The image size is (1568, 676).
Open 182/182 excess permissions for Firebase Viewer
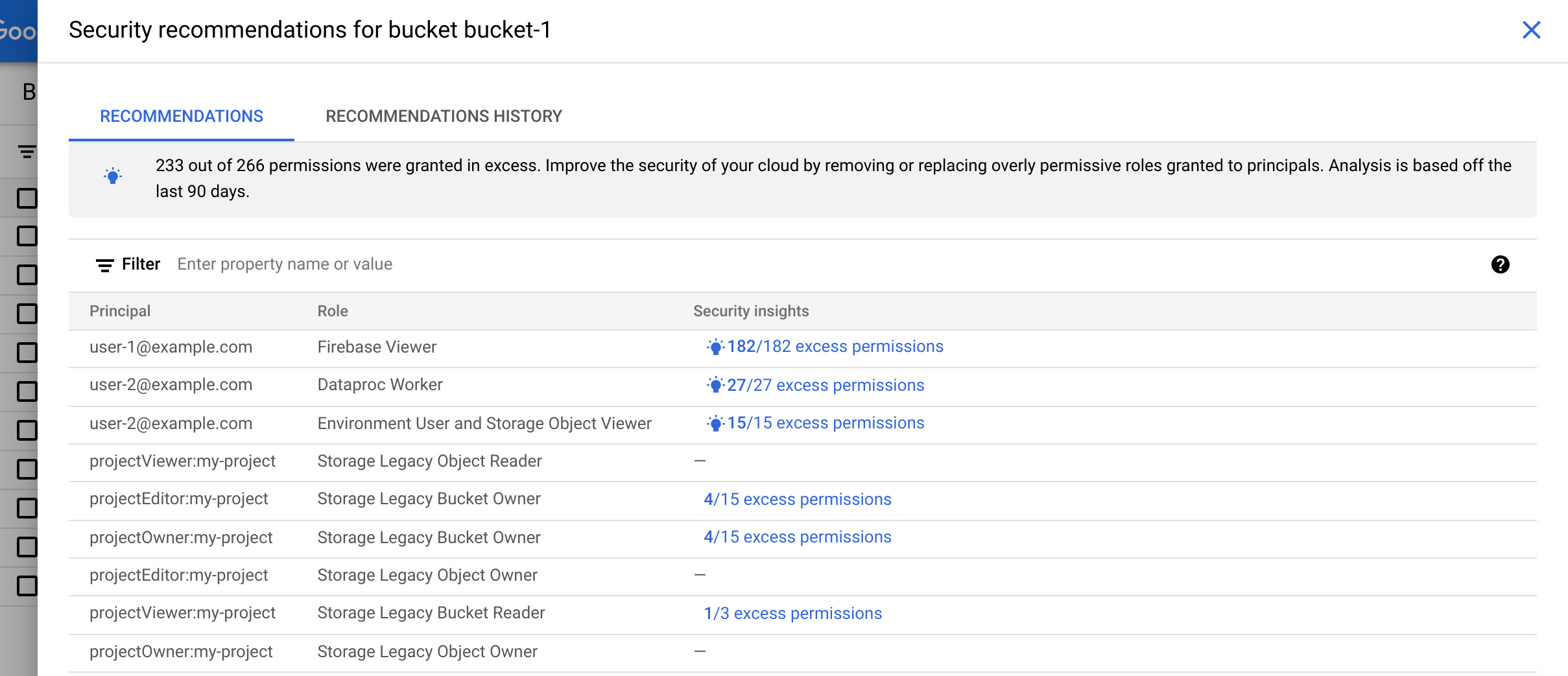pyautogui.click(x=835, y=346)
